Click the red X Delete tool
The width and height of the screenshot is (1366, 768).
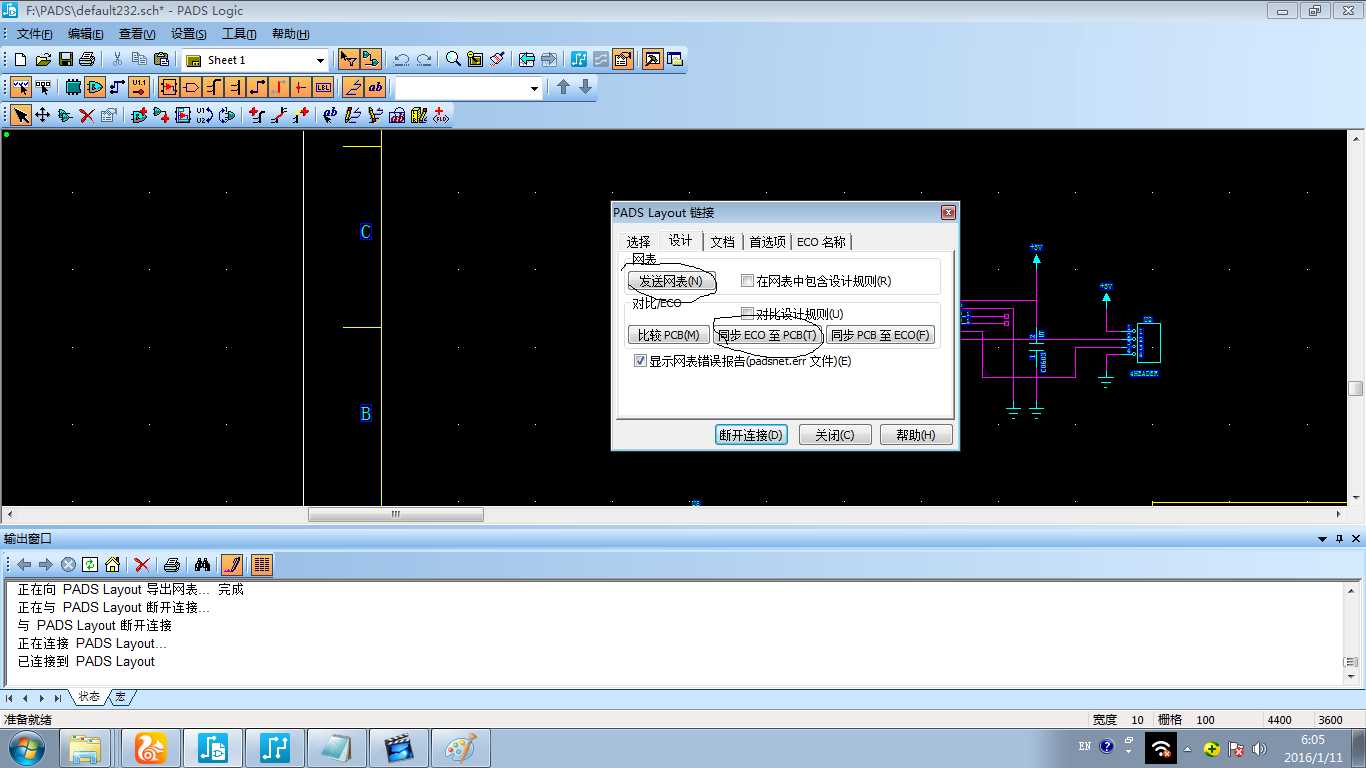[87, 116]
